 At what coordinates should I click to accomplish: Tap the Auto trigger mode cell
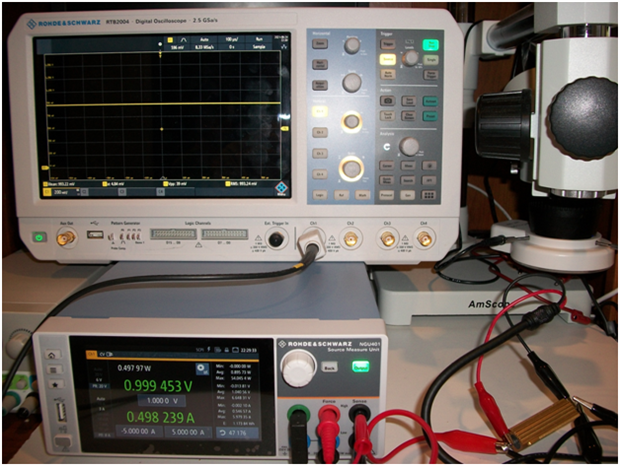coord(204,40)
